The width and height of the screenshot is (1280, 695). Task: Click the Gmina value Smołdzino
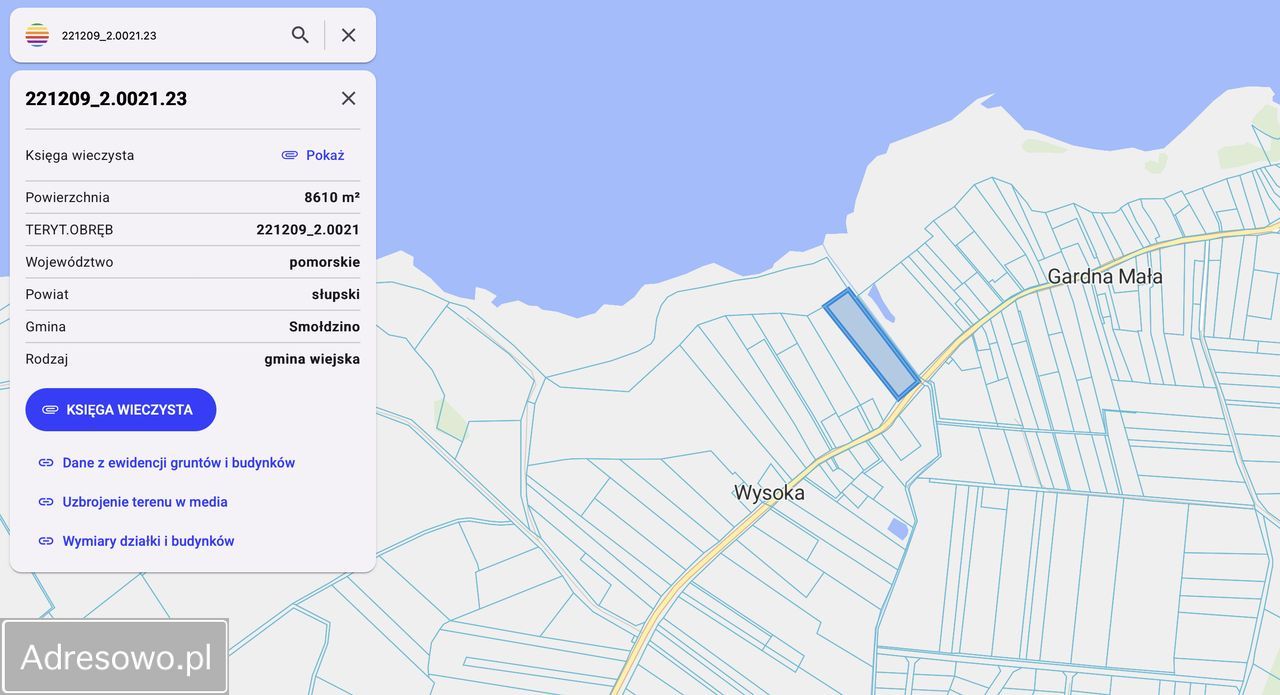pyautogui.click(x=324, y=327)
